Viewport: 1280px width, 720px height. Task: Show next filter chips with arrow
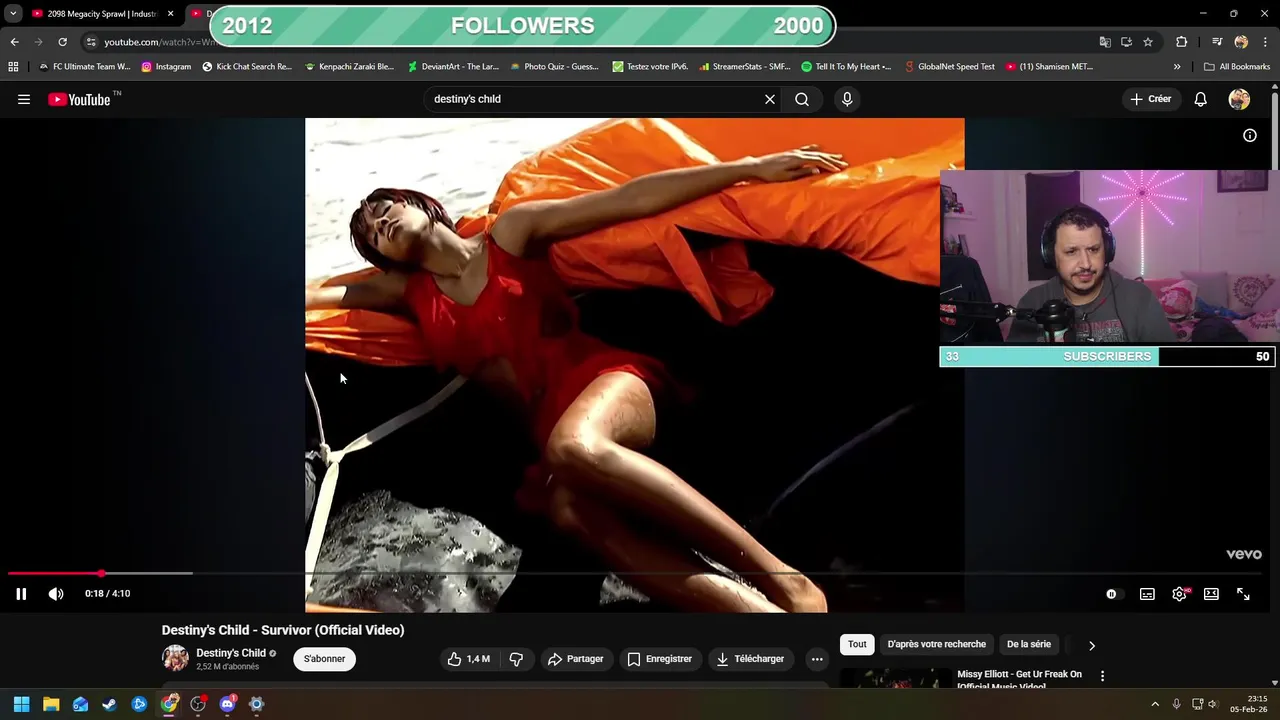click(x=1091, y=645)
